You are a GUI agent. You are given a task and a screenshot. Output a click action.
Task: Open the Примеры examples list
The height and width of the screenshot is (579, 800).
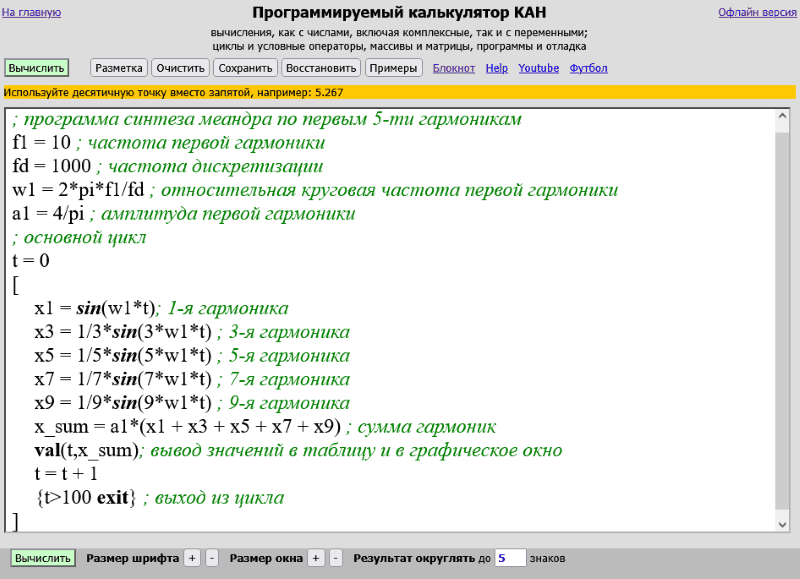tap(392, 68)
